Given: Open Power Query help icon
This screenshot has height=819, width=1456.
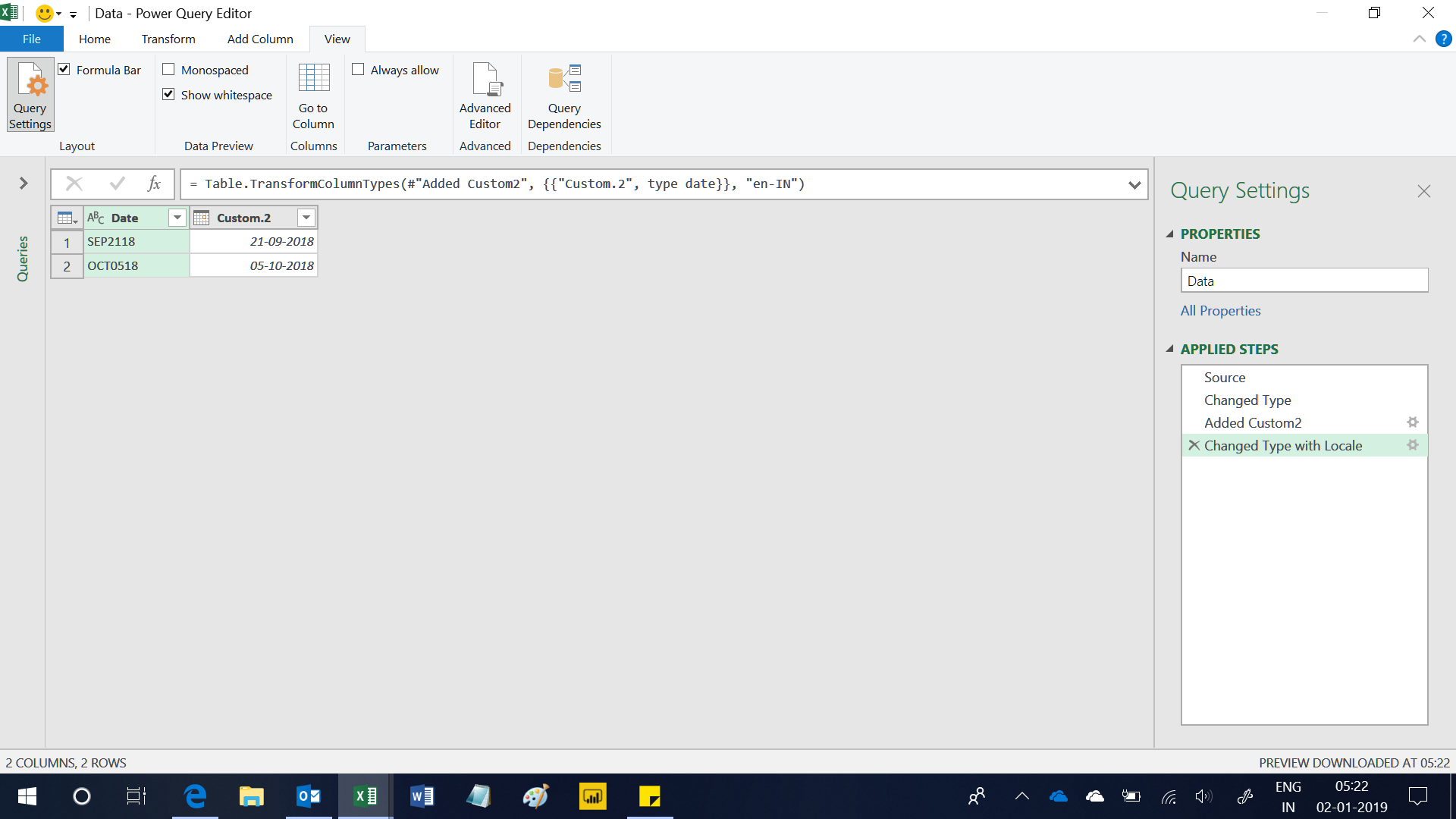Looking at the screenshot, I should coord(1443,39).
